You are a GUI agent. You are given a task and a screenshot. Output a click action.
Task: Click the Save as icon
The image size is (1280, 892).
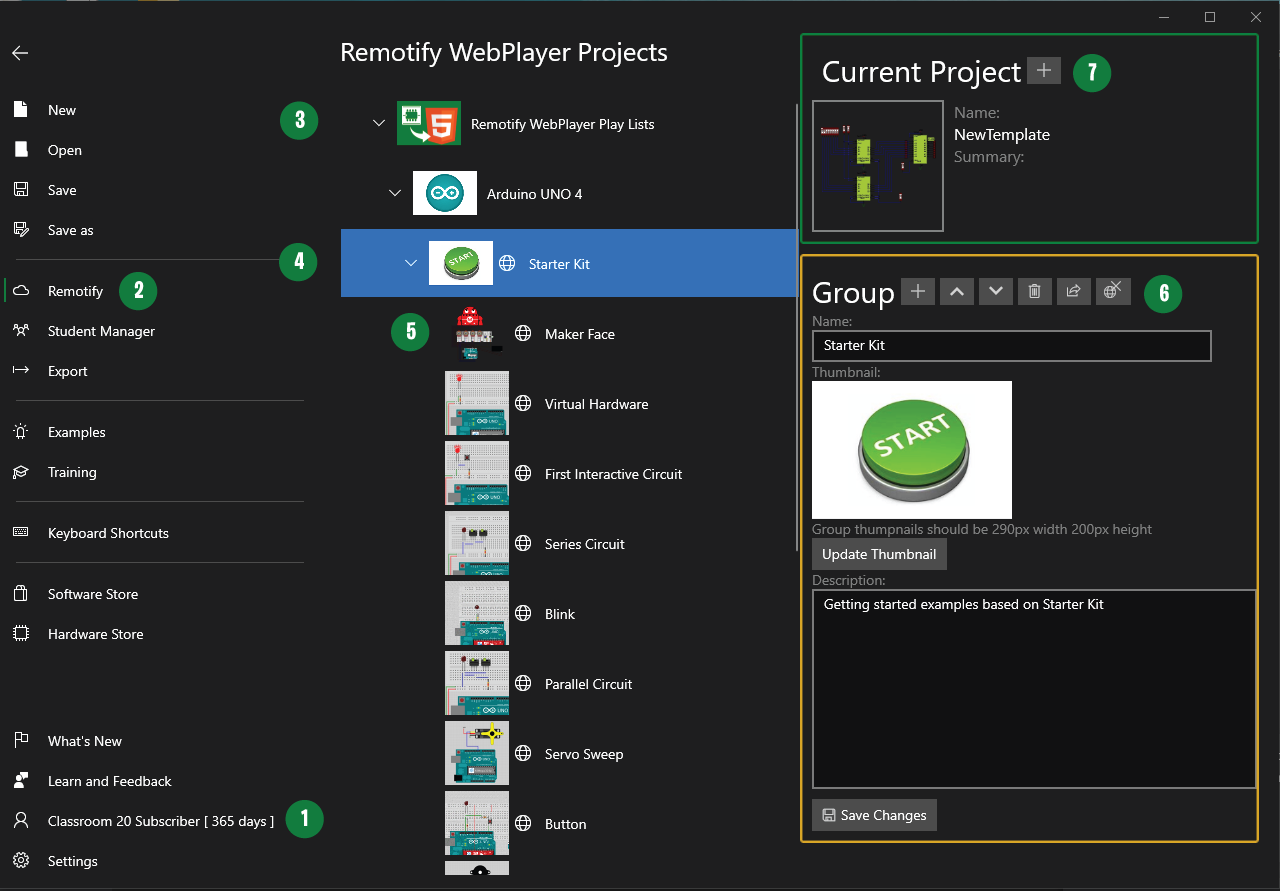pyautogui.click(x=20, y=230)
